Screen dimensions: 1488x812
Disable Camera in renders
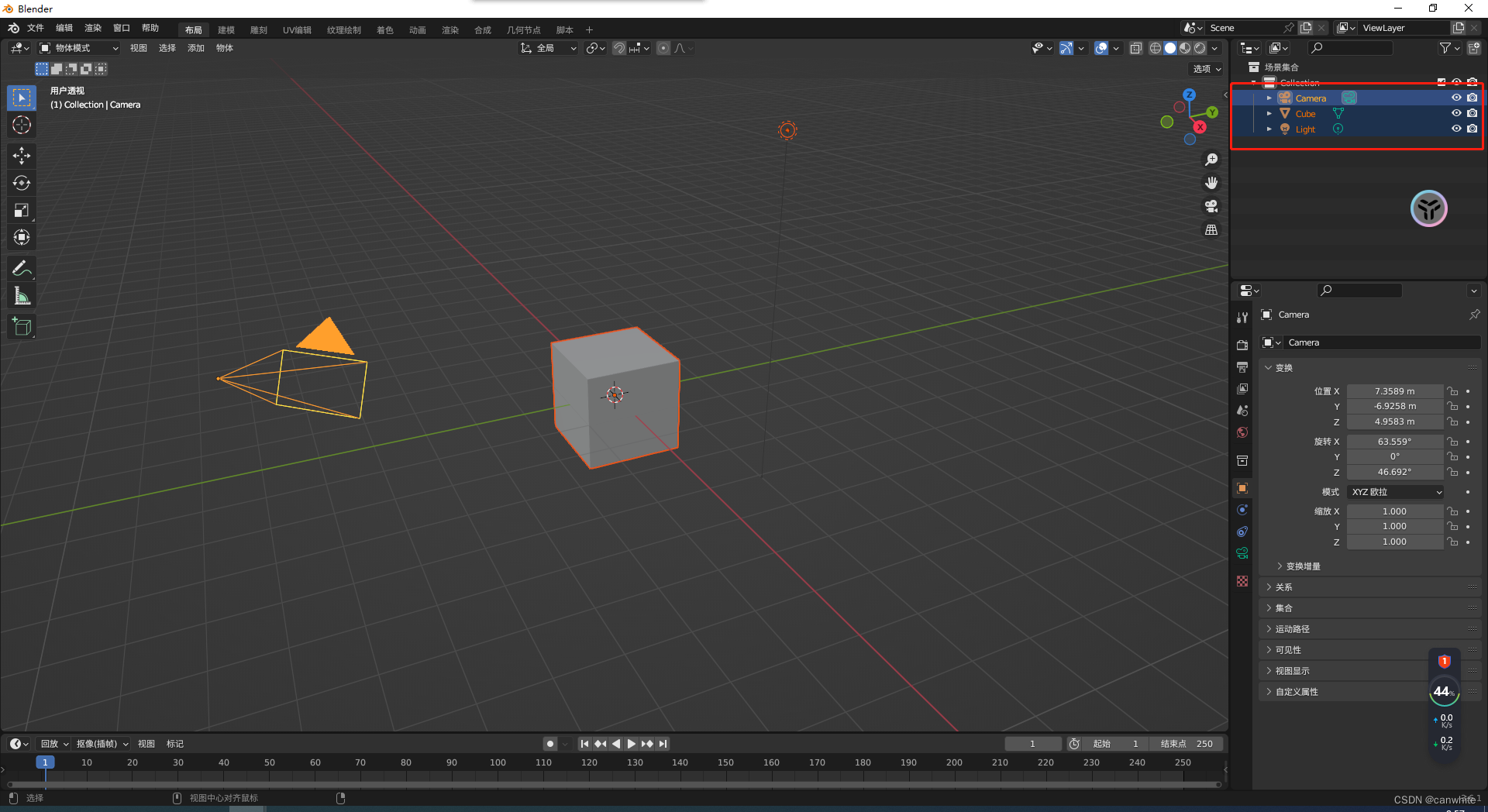(x=1472, y=98)
